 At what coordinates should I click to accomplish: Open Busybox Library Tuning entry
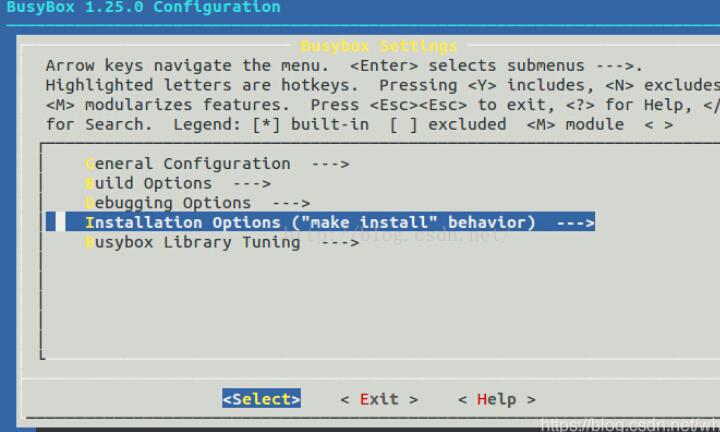(x=192, y=242)
